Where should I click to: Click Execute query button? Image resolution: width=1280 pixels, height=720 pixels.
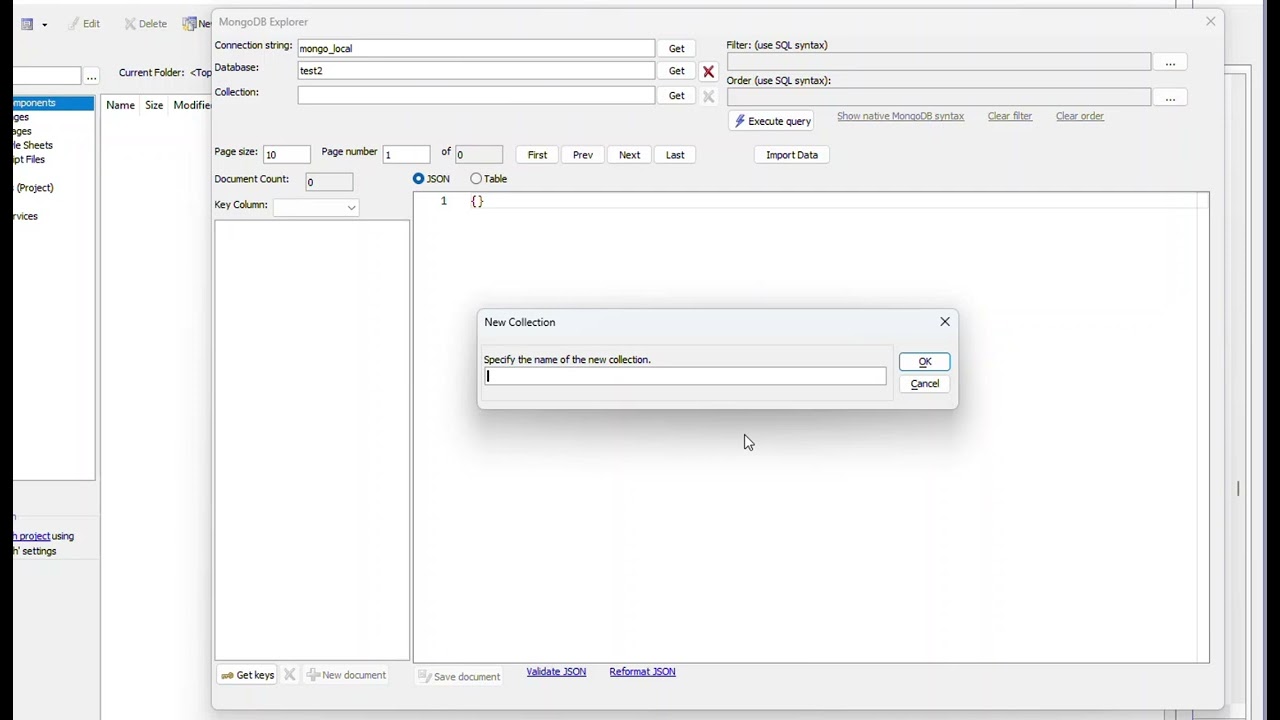pyautogui.click(x=772, y=121)
